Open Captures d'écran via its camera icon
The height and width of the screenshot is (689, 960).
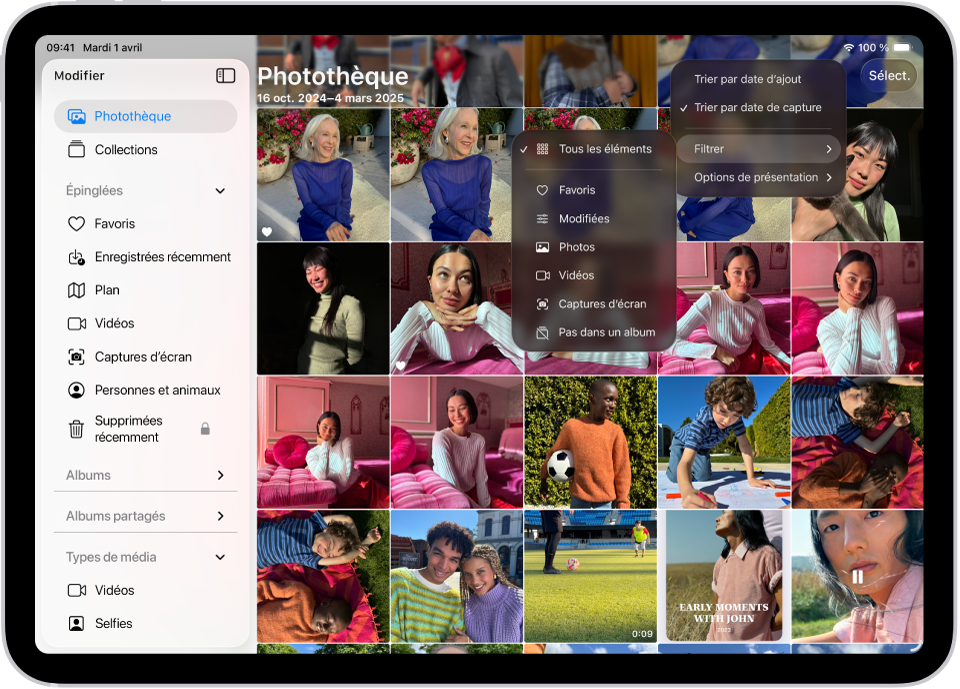[x=76, y=356]
